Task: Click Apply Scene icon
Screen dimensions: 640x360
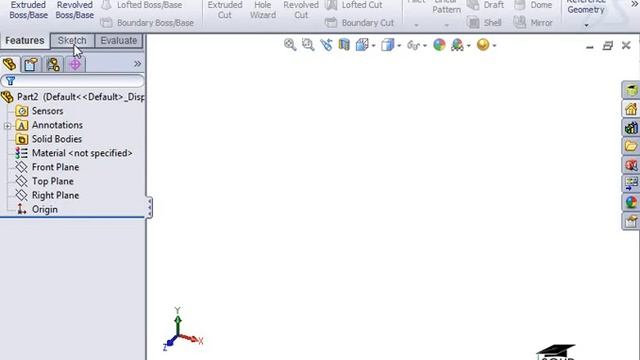Action: (x=457, y=44)
